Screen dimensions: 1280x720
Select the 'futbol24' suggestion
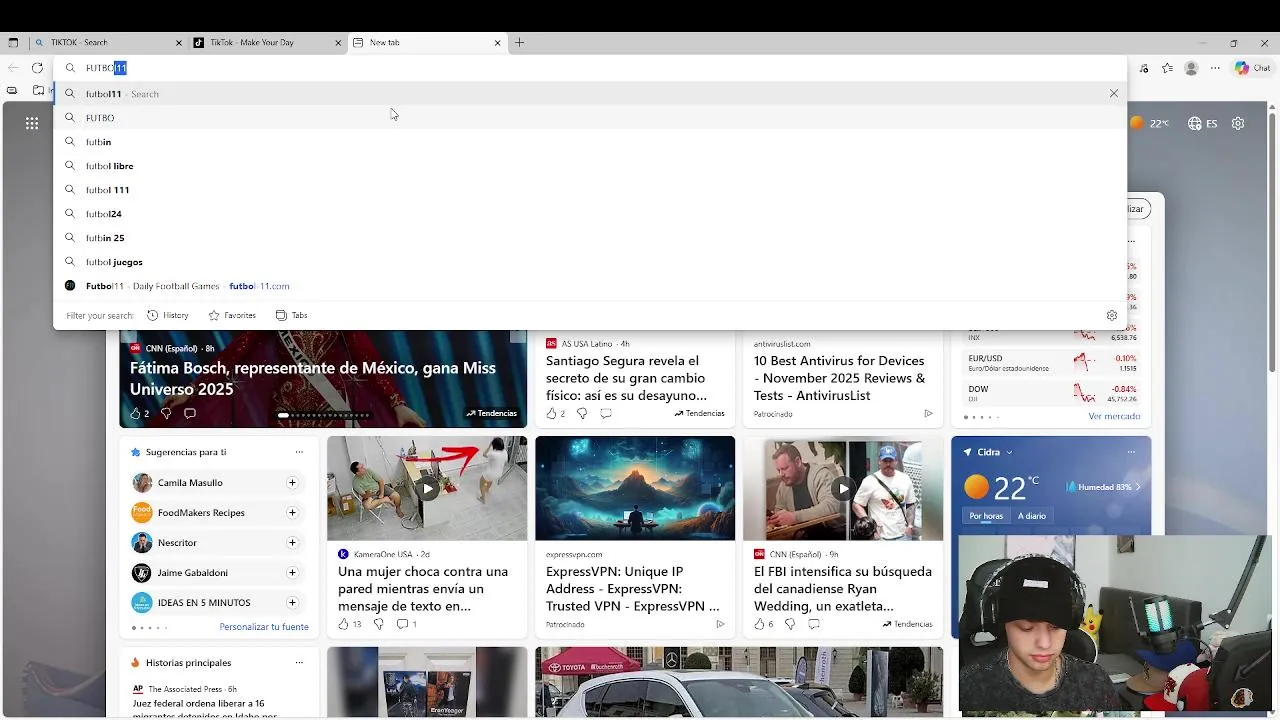(590, 214)
